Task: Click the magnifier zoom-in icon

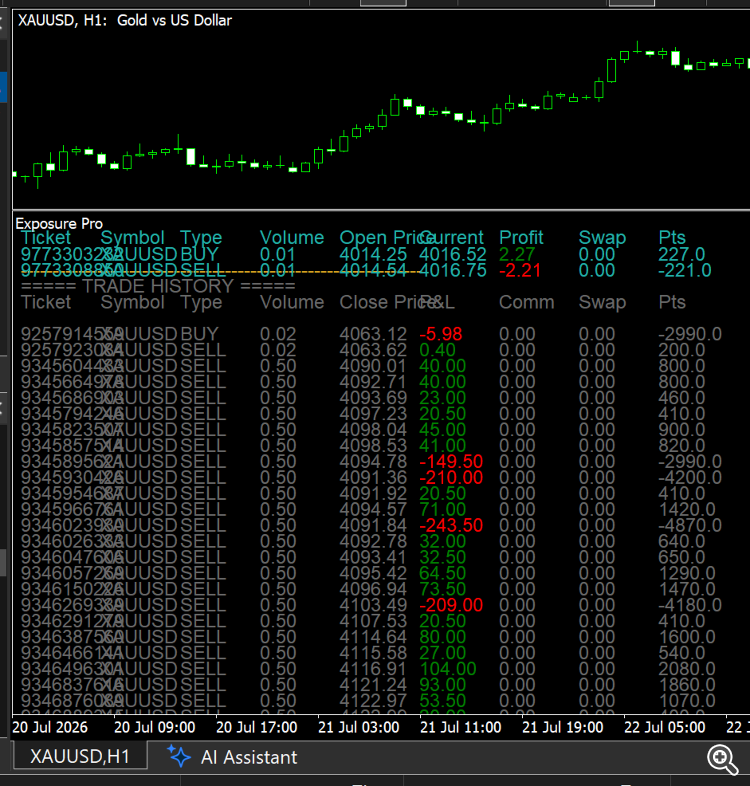Action: click(722, 759)
